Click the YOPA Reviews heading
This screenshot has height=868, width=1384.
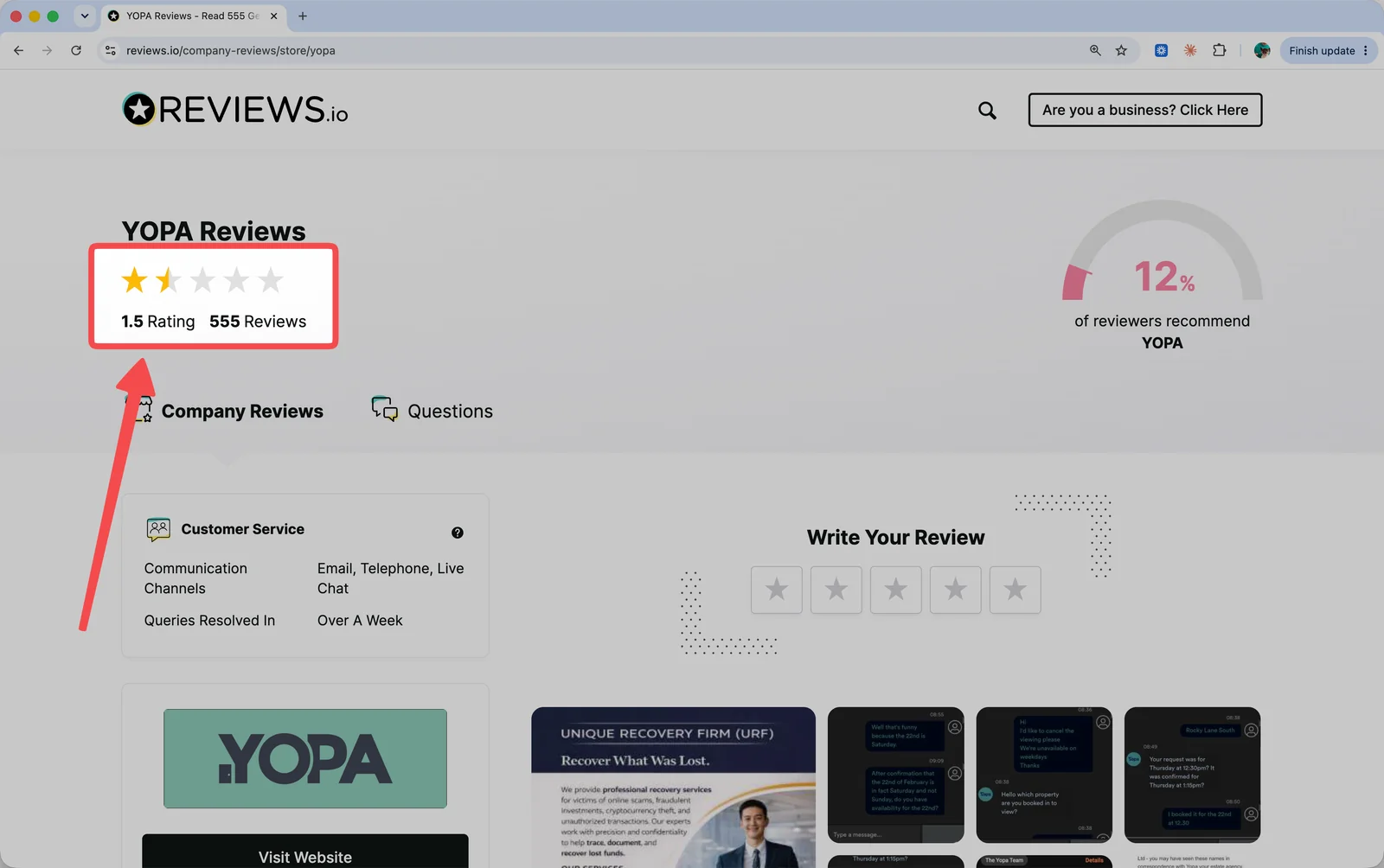pos(214,231)
